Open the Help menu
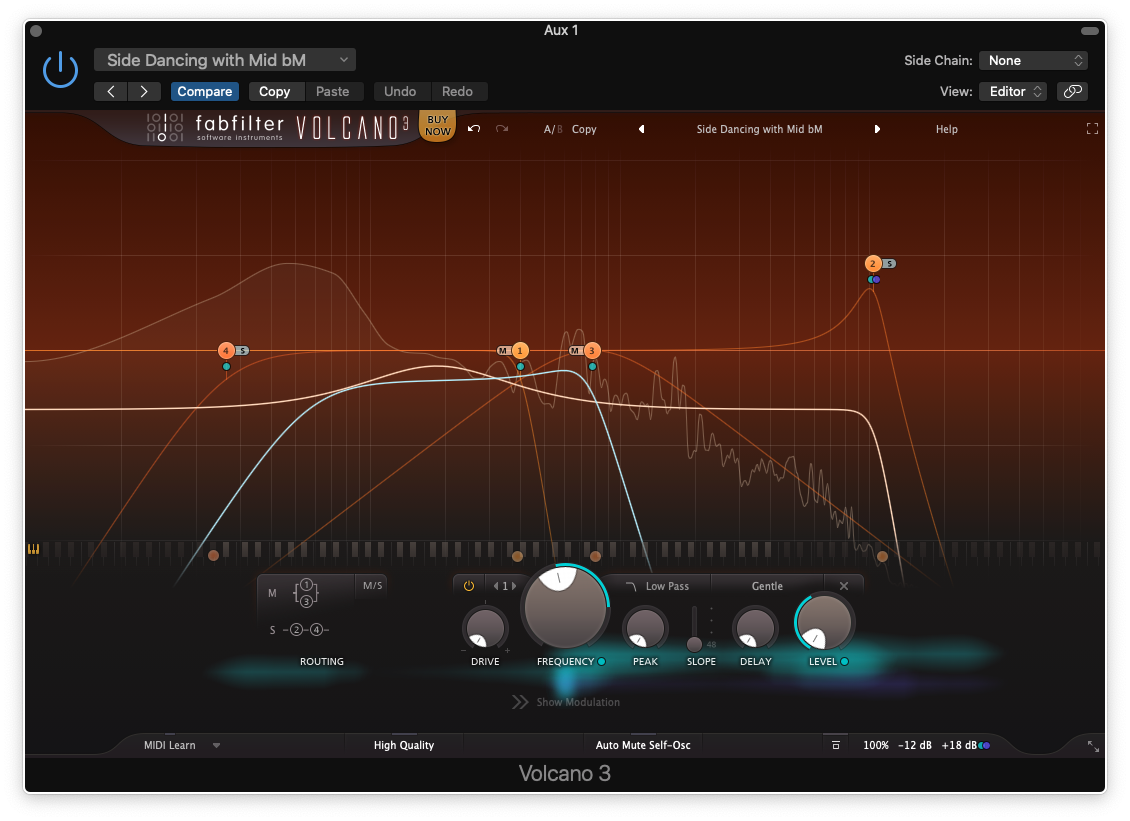The image size is (1130, 821). (946, 129)
